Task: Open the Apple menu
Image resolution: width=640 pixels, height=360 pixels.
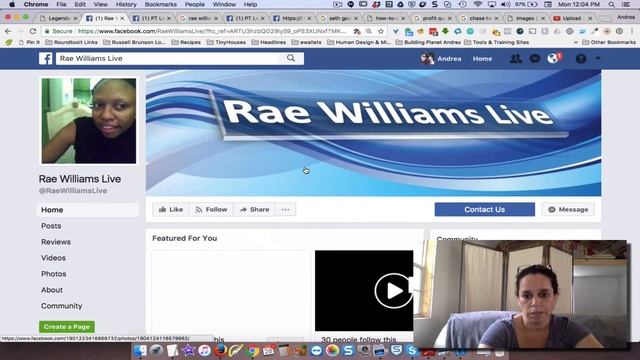Action: [12, 4]
